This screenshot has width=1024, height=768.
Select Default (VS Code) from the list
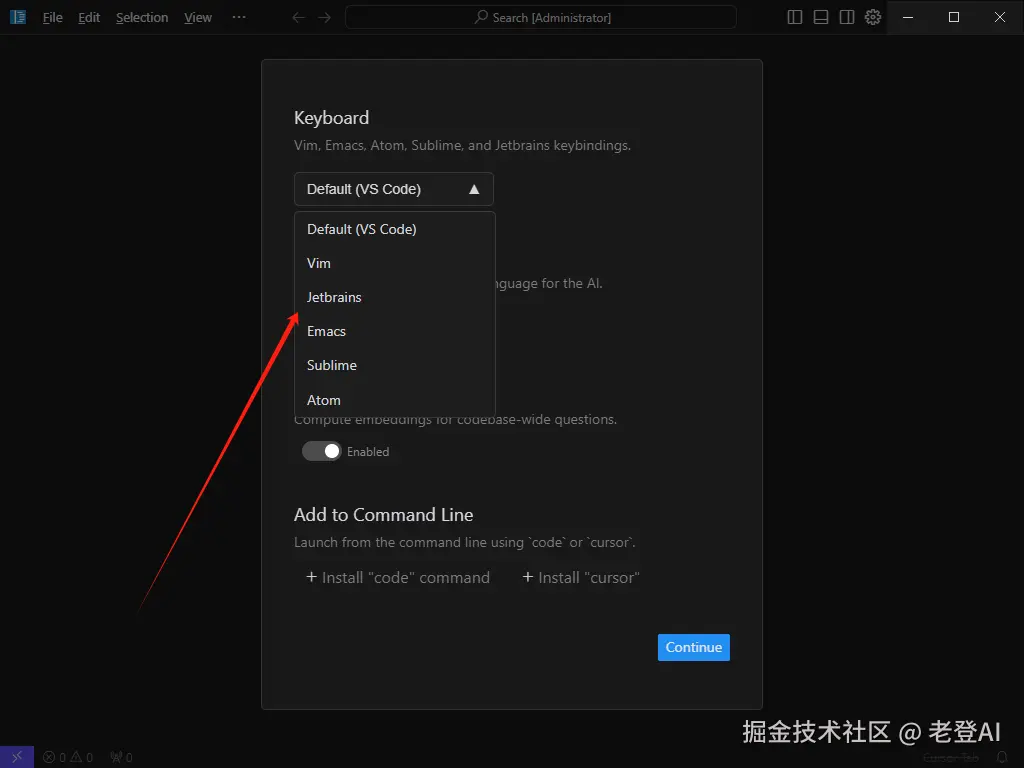[394, 229]
